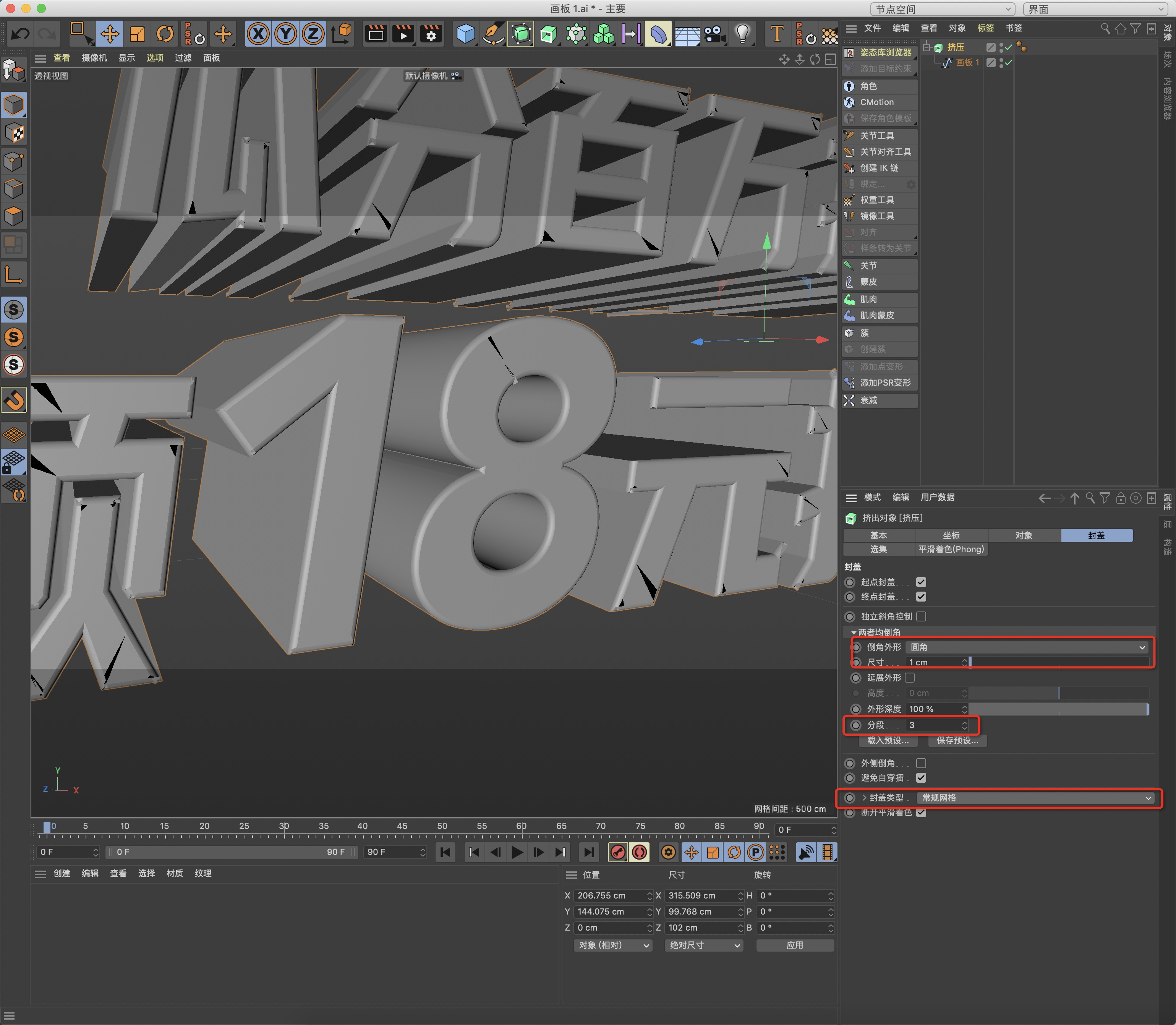The width and height of the screenshot is (1176, 1025).
Task: Add a cube primitive from toolbar
Action: tap(465, 34)
